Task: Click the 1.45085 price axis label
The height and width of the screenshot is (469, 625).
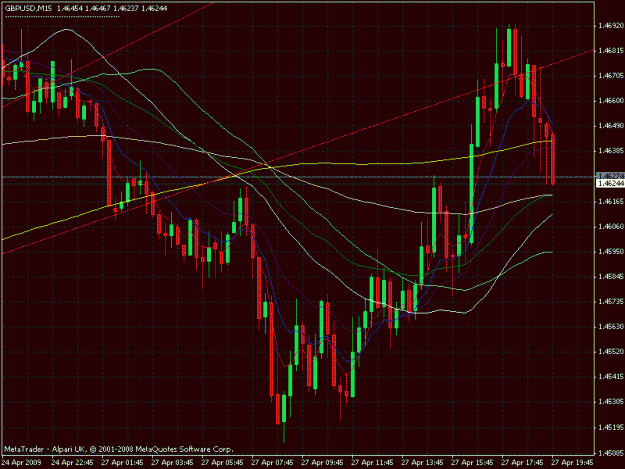Action: click(x=610, y=453)
